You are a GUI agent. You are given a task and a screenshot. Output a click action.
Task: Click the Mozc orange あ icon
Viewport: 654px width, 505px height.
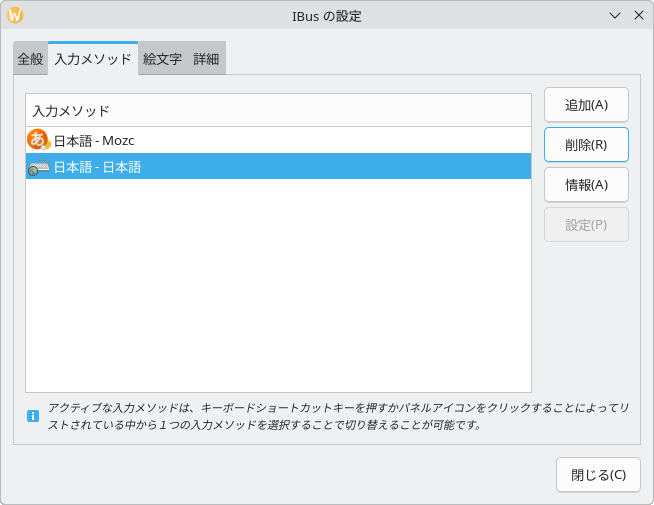(x=38, y=140)
